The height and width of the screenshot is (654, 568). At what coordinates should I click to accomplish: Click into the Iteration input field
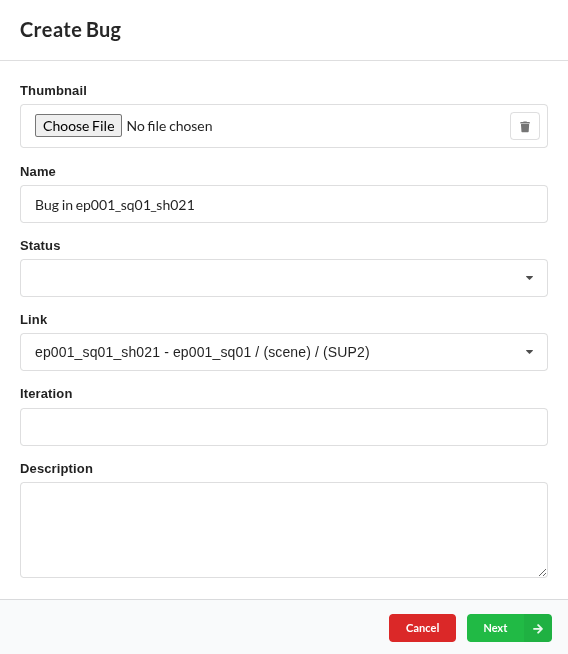(284, 427)
